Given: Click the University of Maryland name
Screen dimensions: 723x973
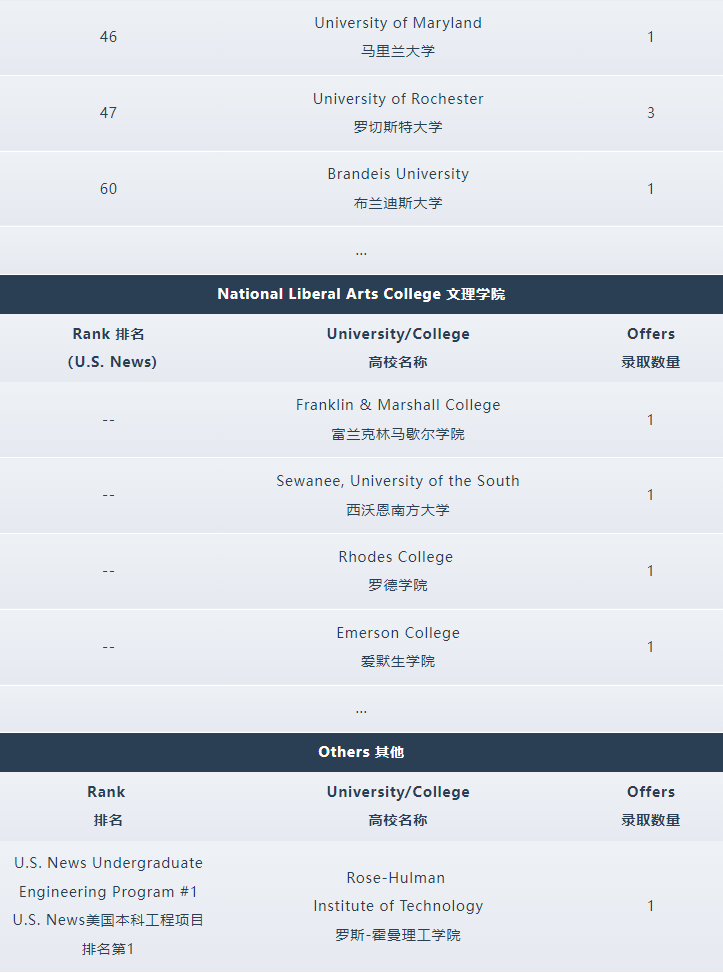Looking at the screenshot, I should click(x=398, y=23).
